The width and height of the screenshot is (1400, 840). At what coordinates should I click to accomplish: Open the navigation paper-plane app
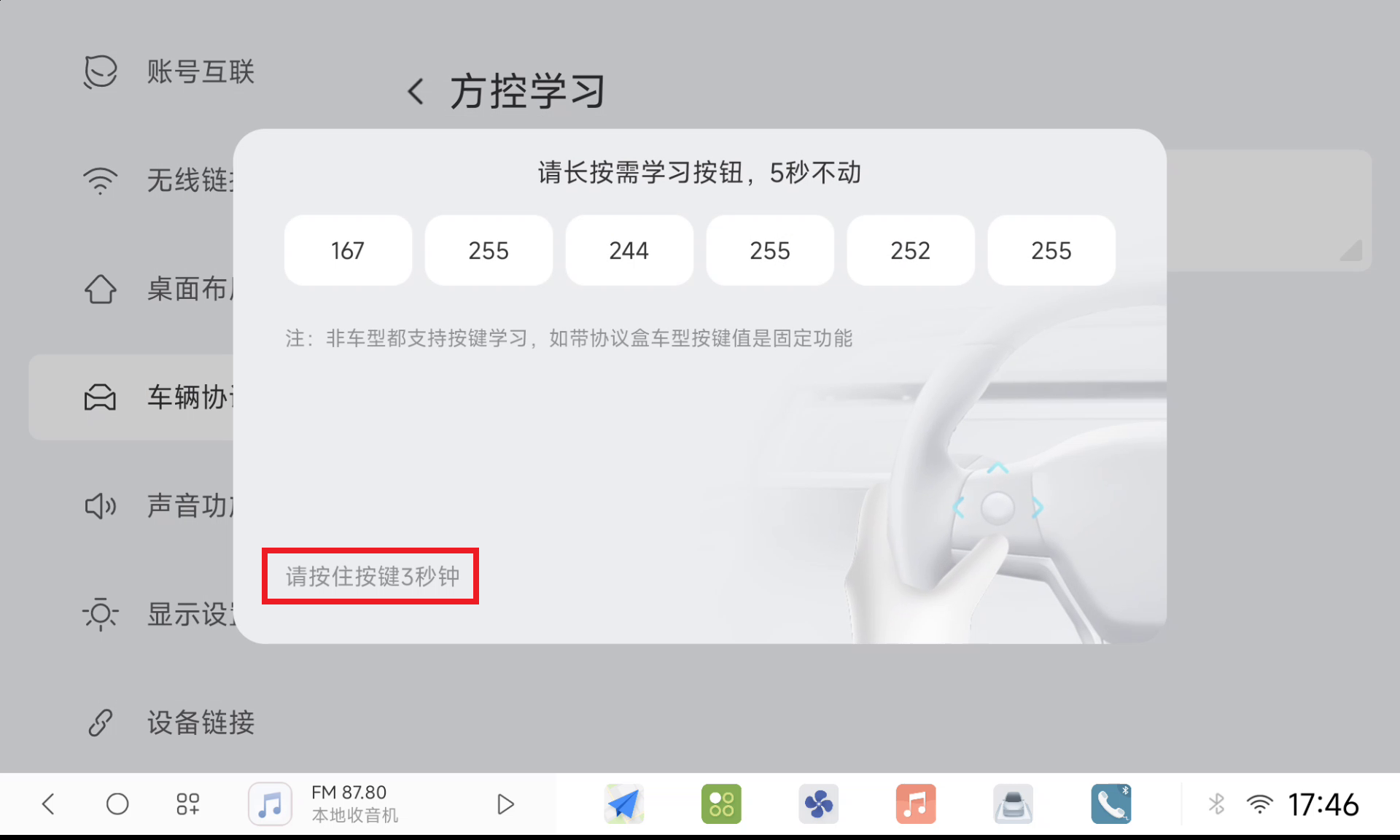pos(624,804)
